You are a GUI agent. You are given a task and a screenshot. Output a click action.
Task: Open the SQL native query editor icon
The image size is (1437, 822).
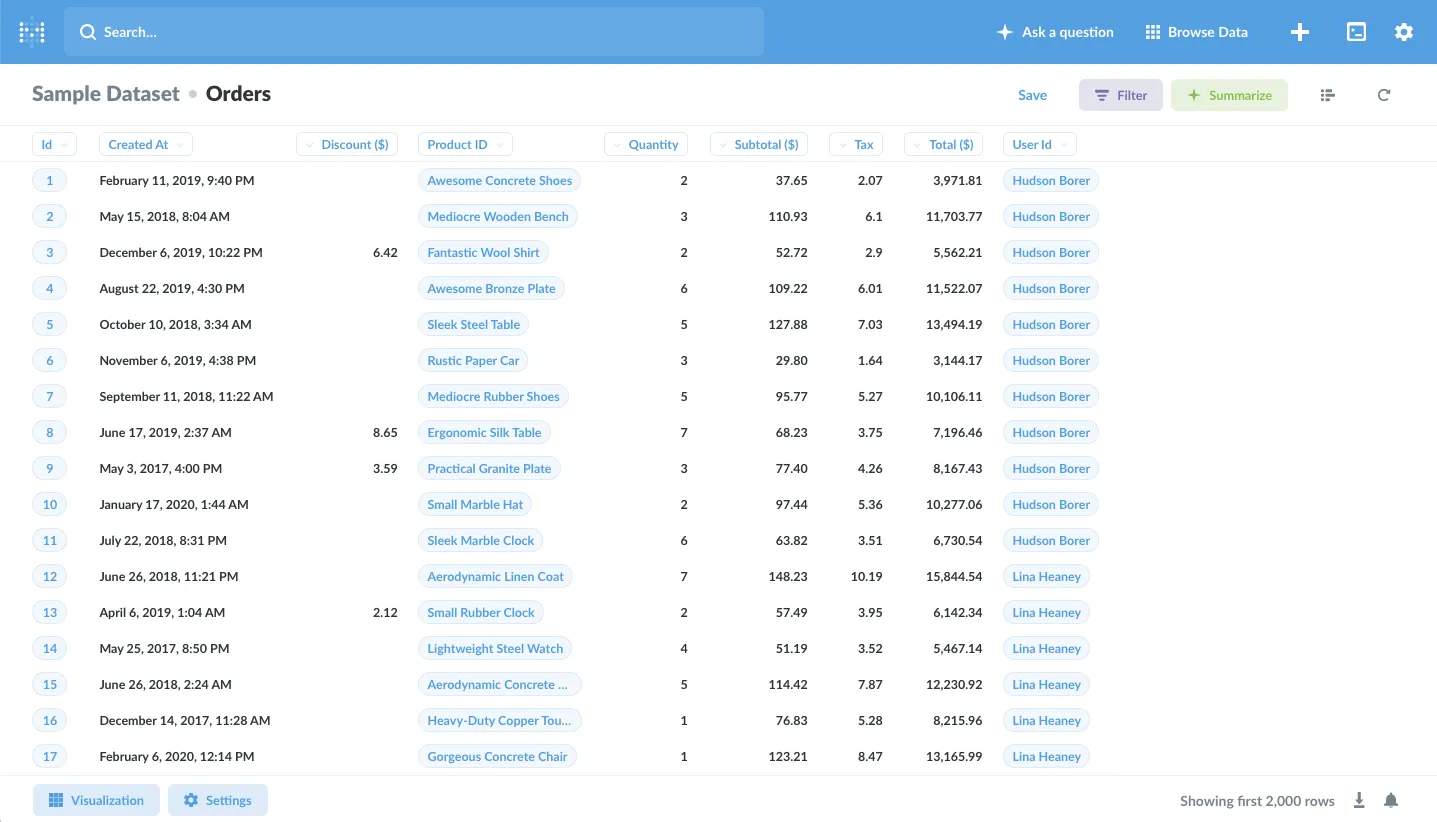1356,32
